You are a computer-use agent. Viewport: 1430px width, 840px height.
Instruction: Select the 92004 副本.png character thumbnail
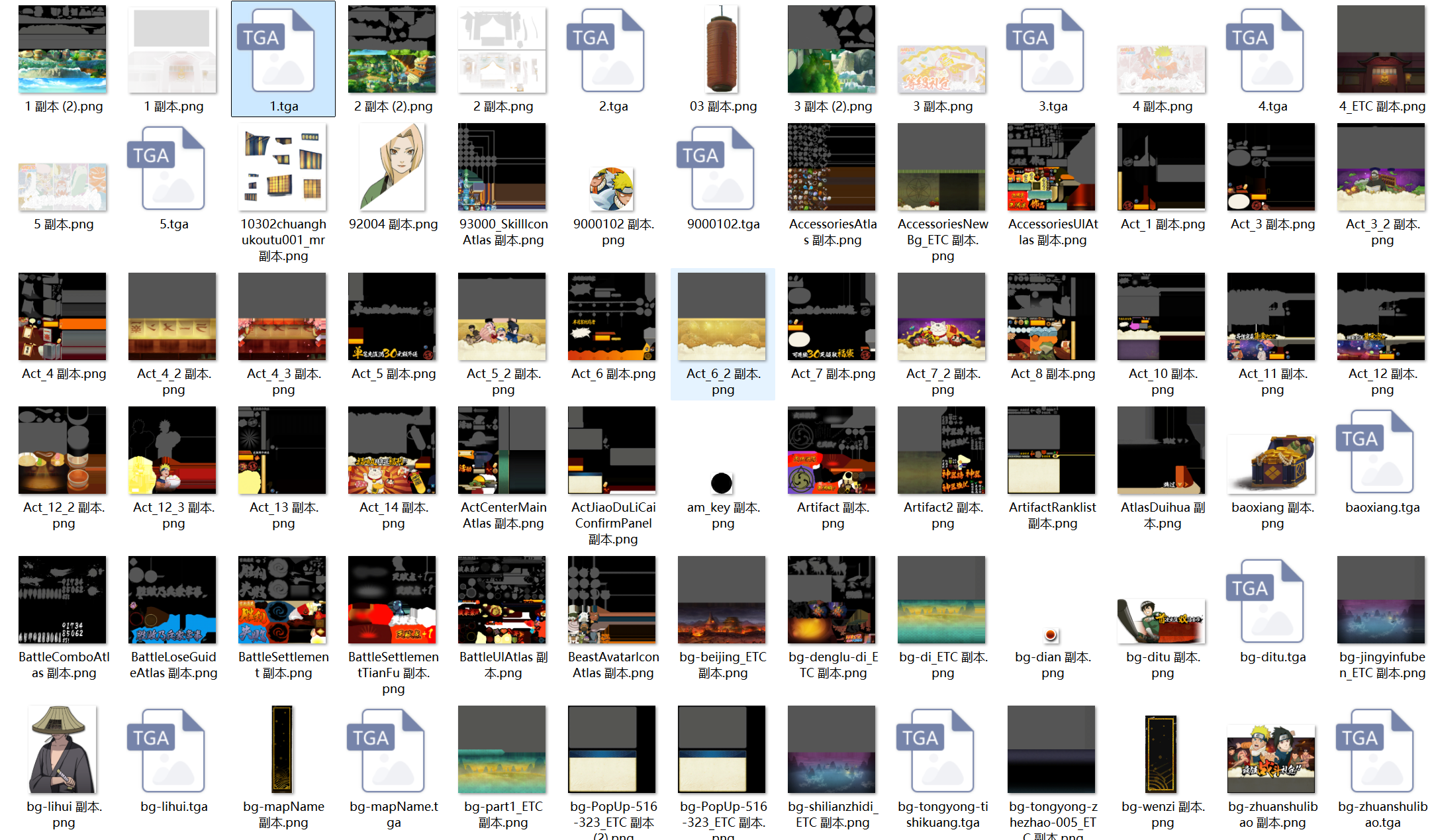[x=392, y=167]
